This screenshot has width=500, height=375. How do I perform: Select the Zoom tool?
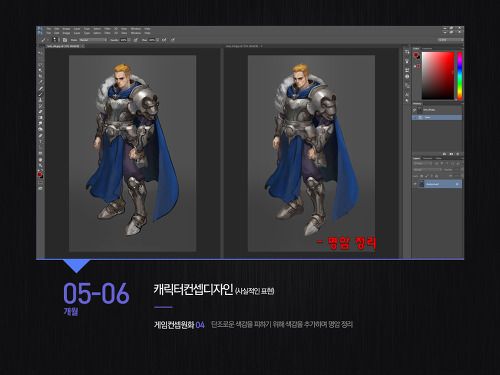point(41,165)
